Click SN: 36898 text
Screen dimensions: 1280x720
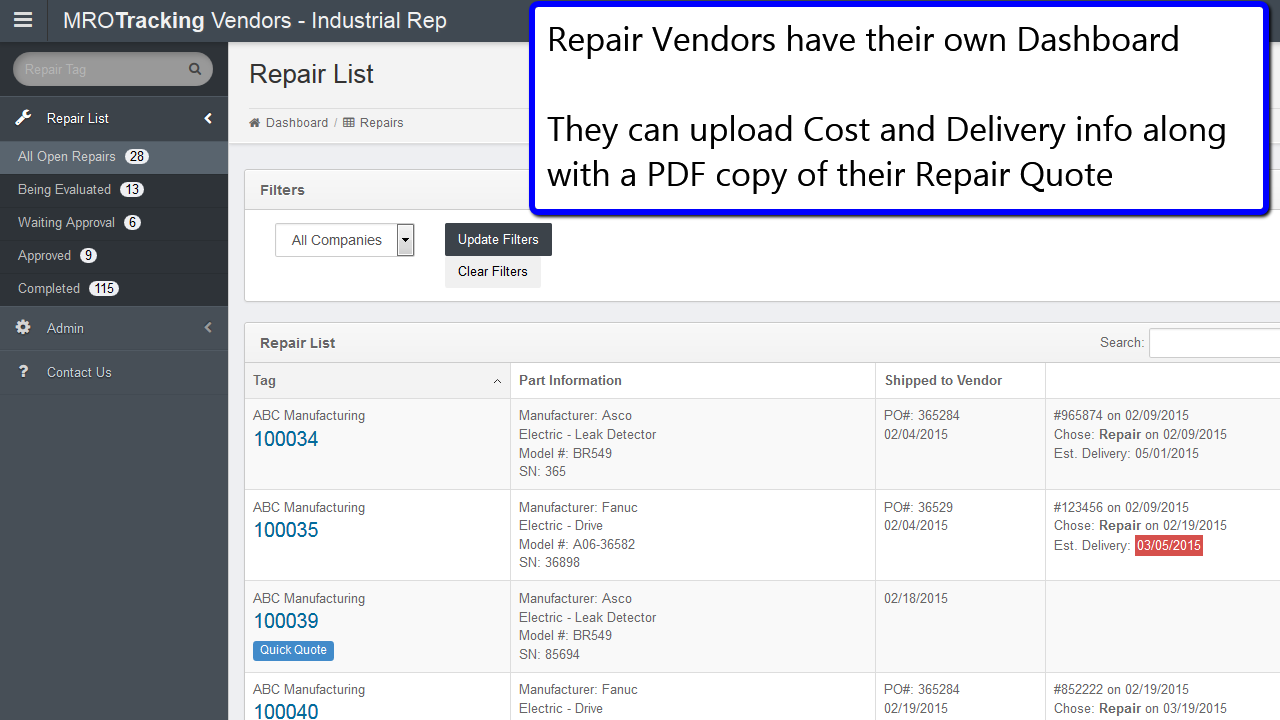549,562
